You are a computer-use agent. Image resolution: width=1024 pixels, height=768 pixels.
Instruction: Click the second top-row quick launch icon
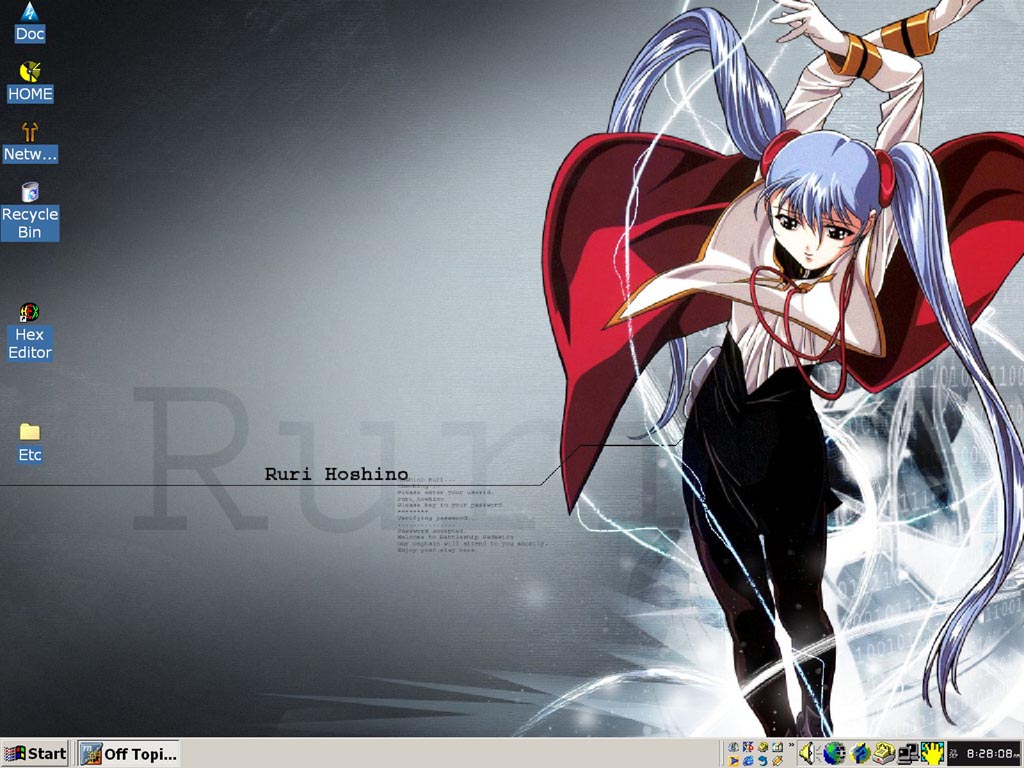pyautogui.click(x=748, y=746)
